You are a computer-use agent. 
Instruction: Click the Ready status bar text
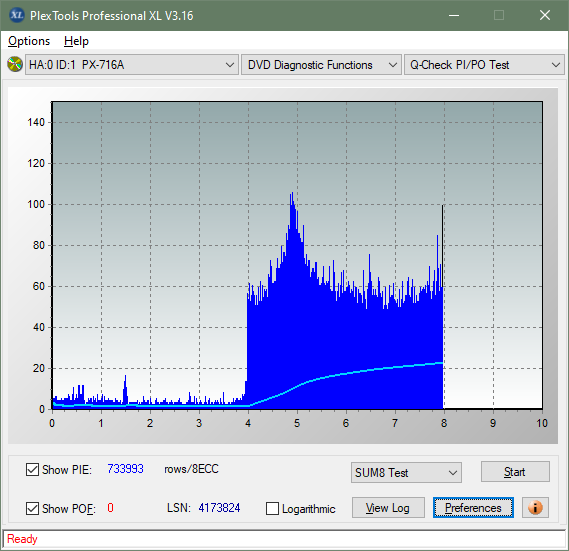pos(22,539)
